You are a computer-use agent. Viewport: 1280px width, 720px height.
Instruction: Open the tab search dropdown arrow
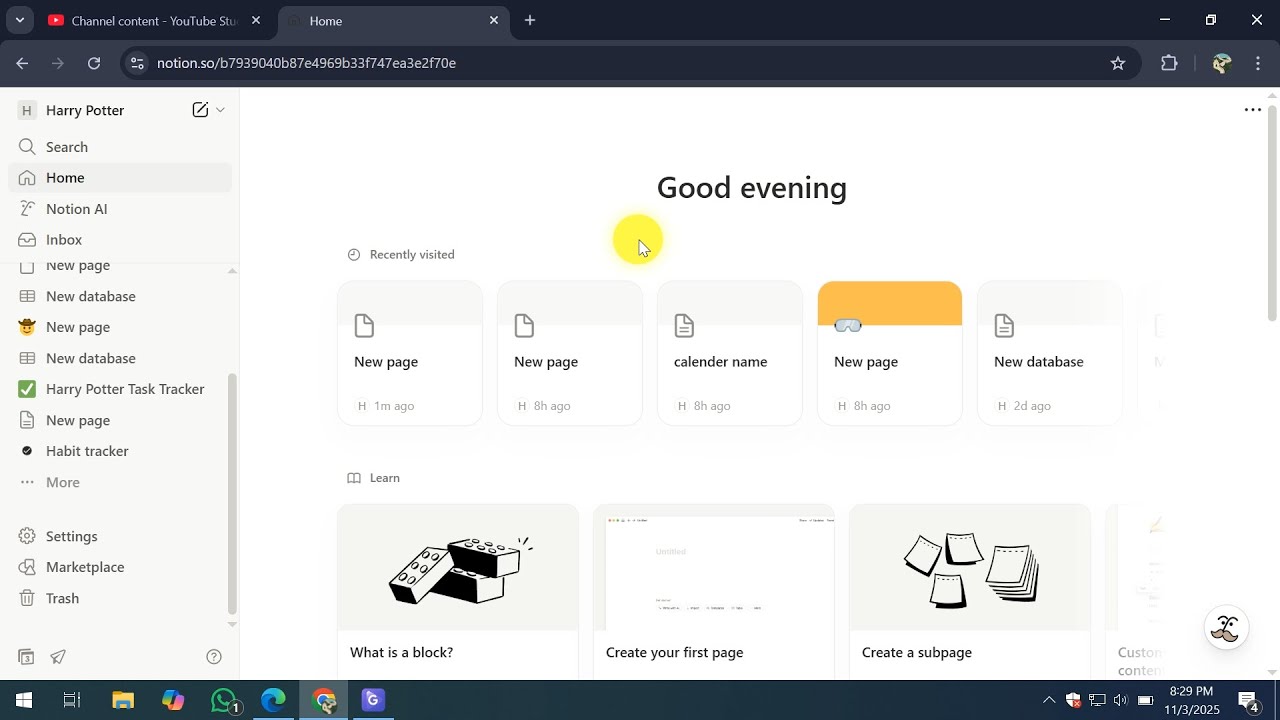(19, 20)
